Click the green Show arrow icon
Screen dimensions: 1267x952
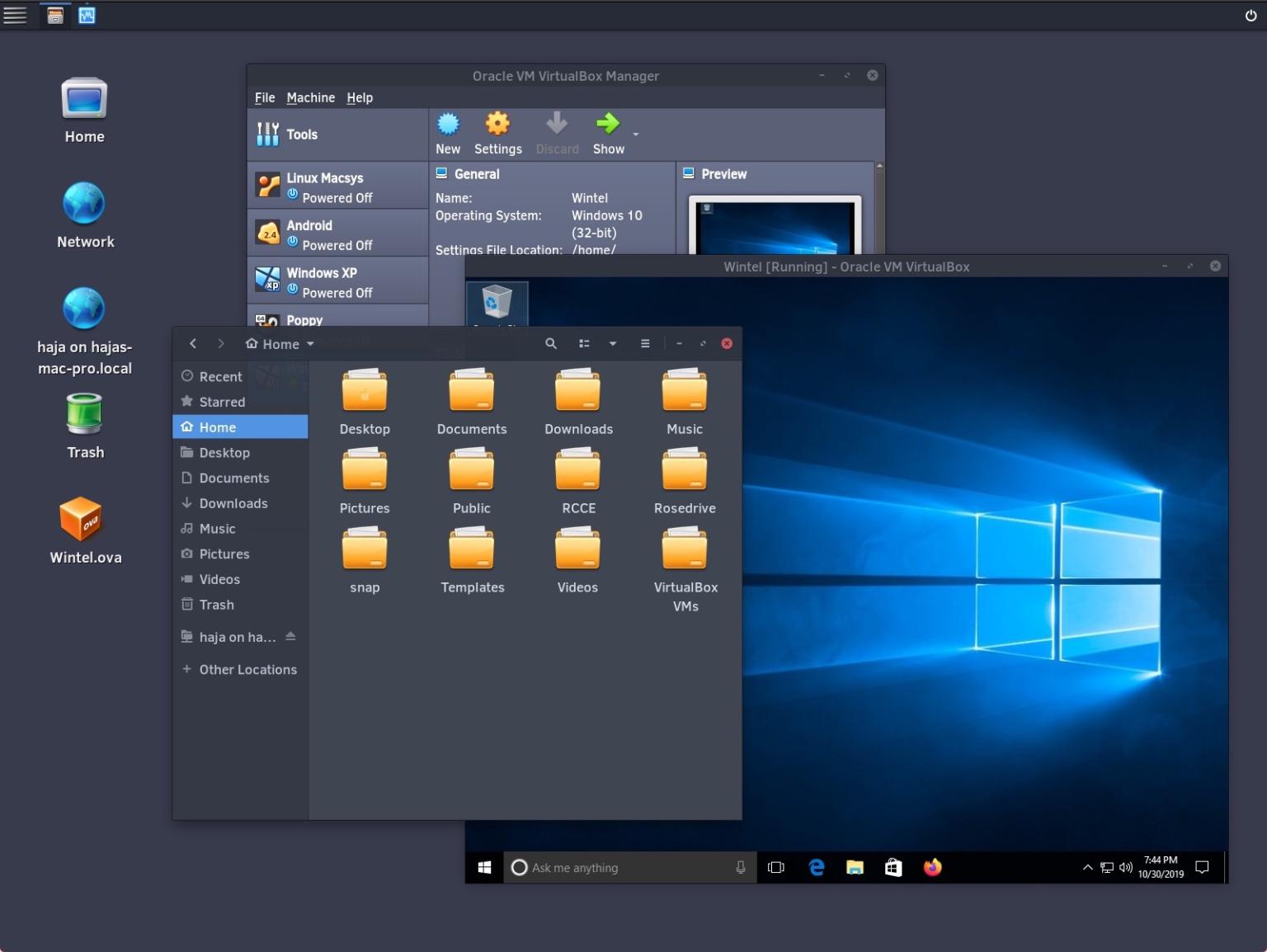coord(608,125)
